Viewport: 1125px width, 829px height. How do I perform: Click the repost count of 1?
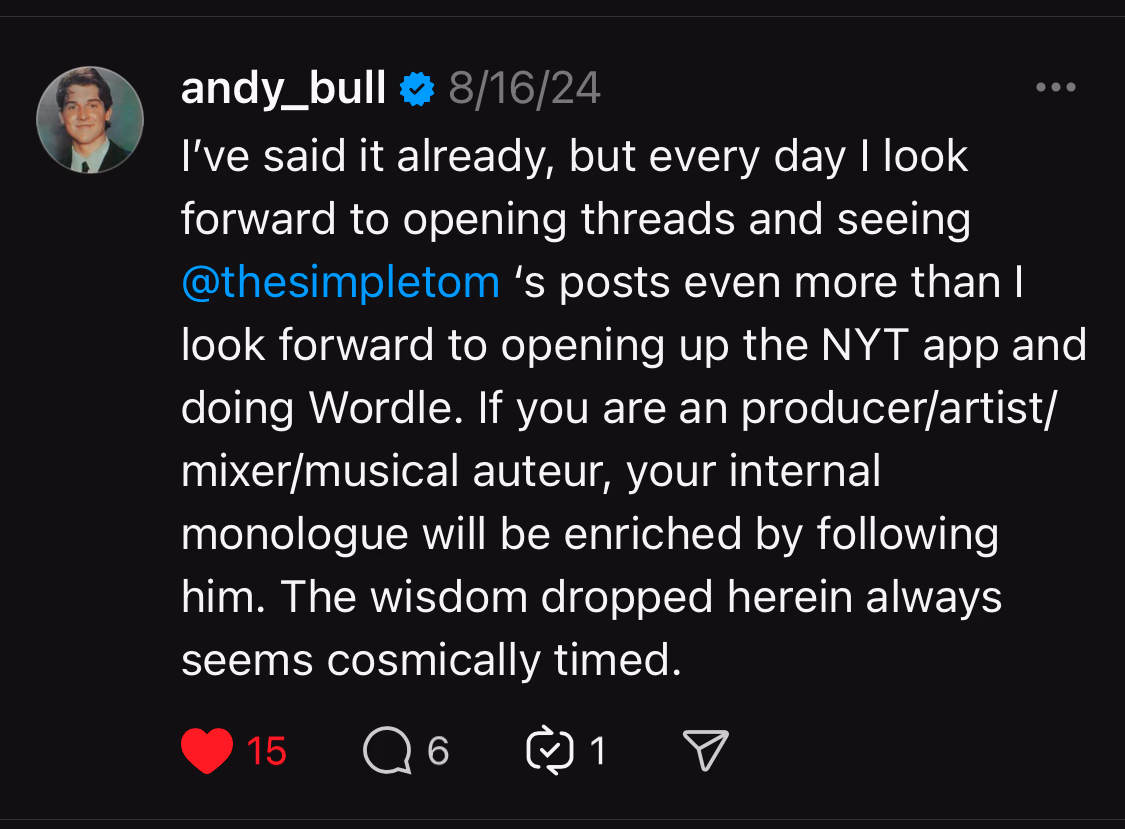(x=598, y=750)
